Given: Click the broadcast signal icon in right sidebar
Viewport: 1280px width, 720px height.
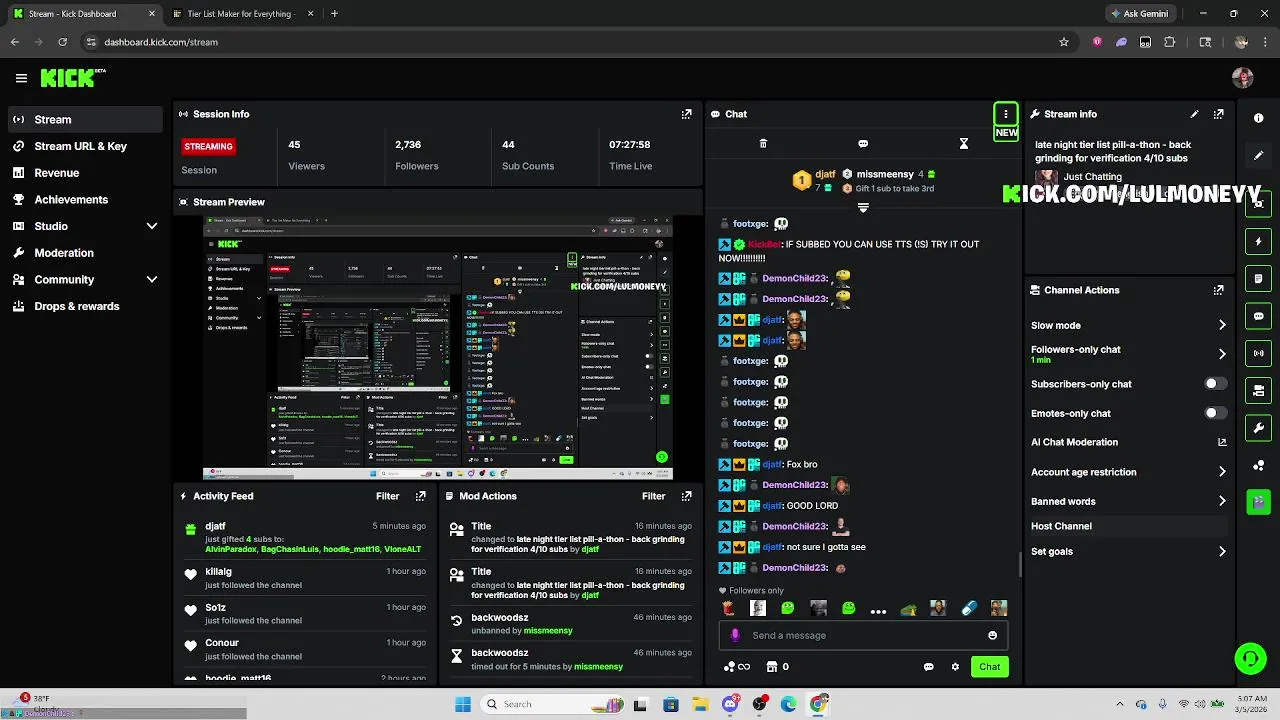Looking at the screenshot, I should coord(1258,353).
